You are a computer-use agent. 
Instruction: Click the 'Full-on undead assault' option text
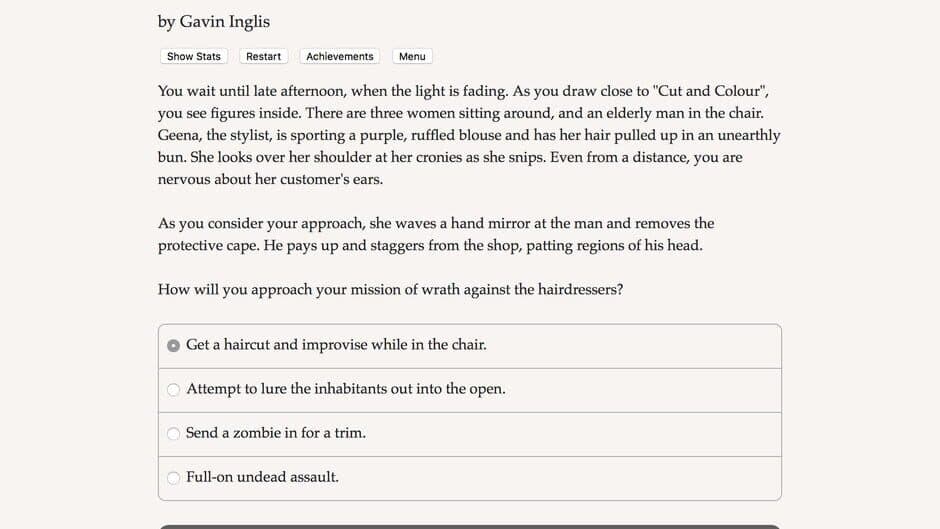[262, 477]
